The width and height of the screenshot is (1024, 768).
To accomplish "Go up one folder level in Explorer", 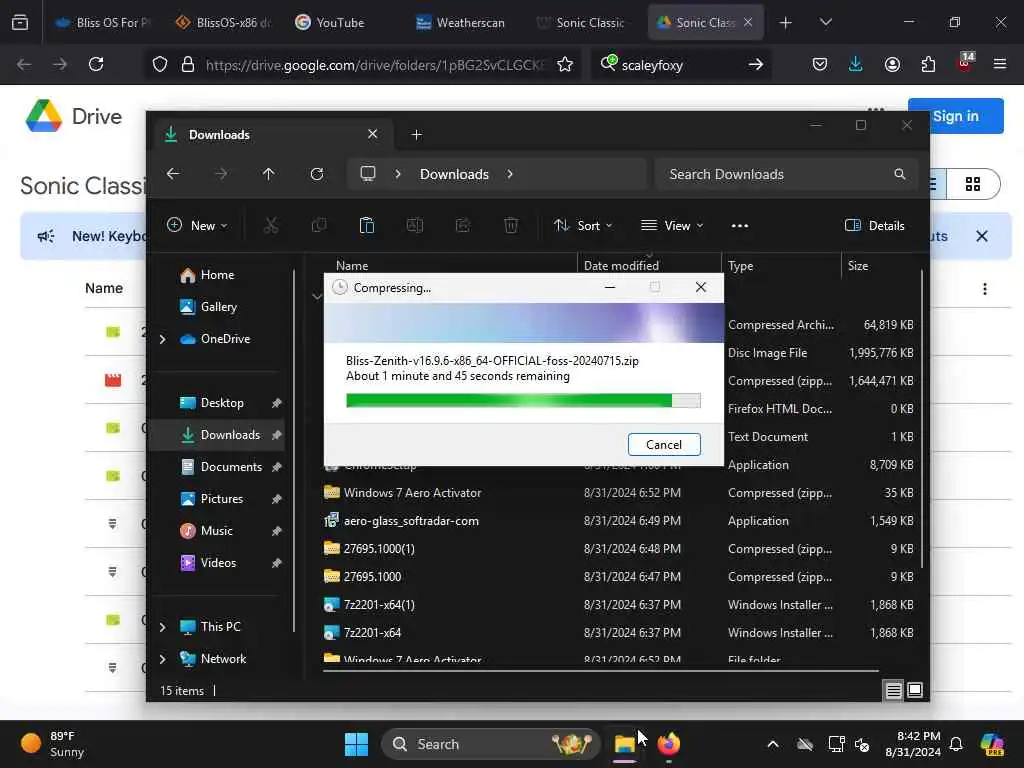I will [268, 174].
